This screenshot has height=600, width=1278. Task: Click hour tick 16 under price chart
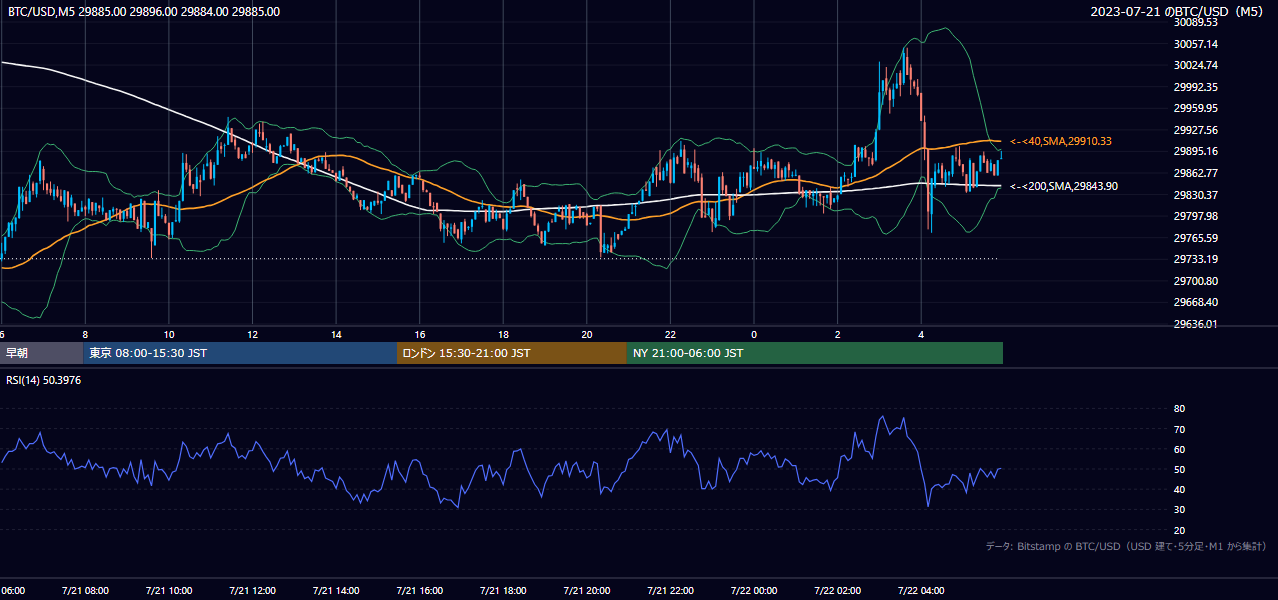(x=420, y=334)
